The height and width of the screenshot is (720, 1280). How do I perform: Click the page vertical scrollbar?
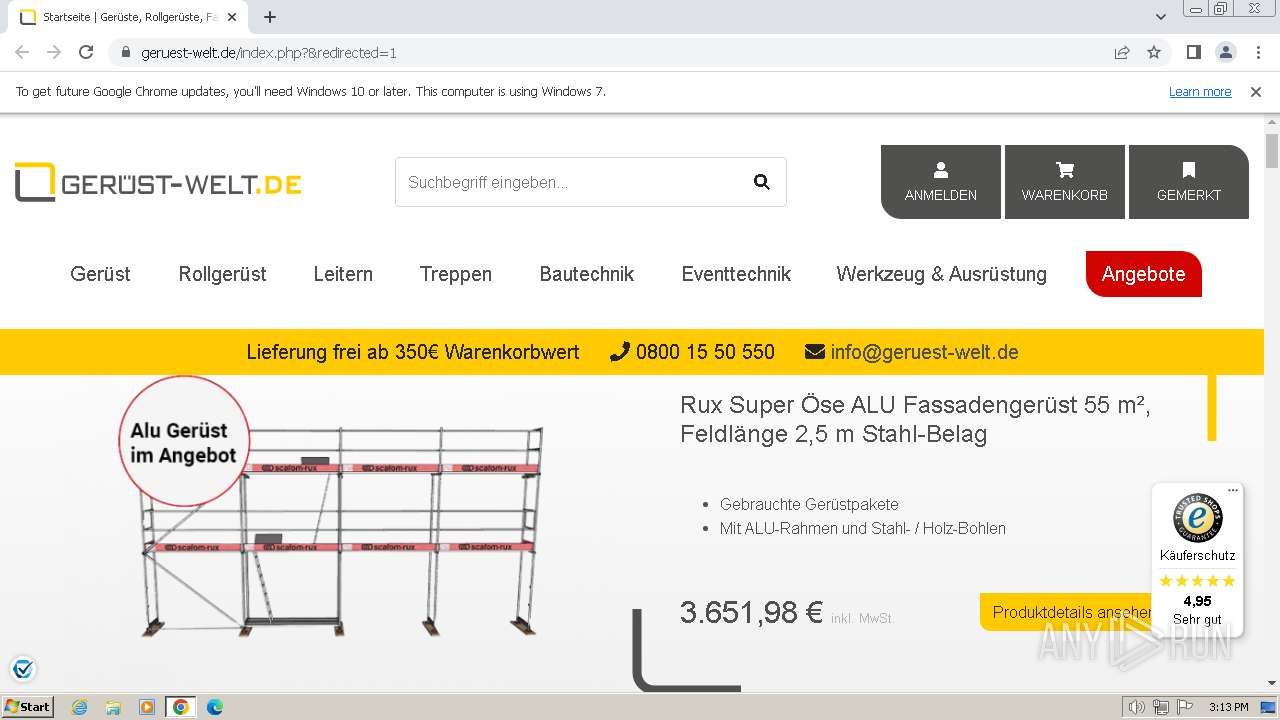(x=1272, y=400)
